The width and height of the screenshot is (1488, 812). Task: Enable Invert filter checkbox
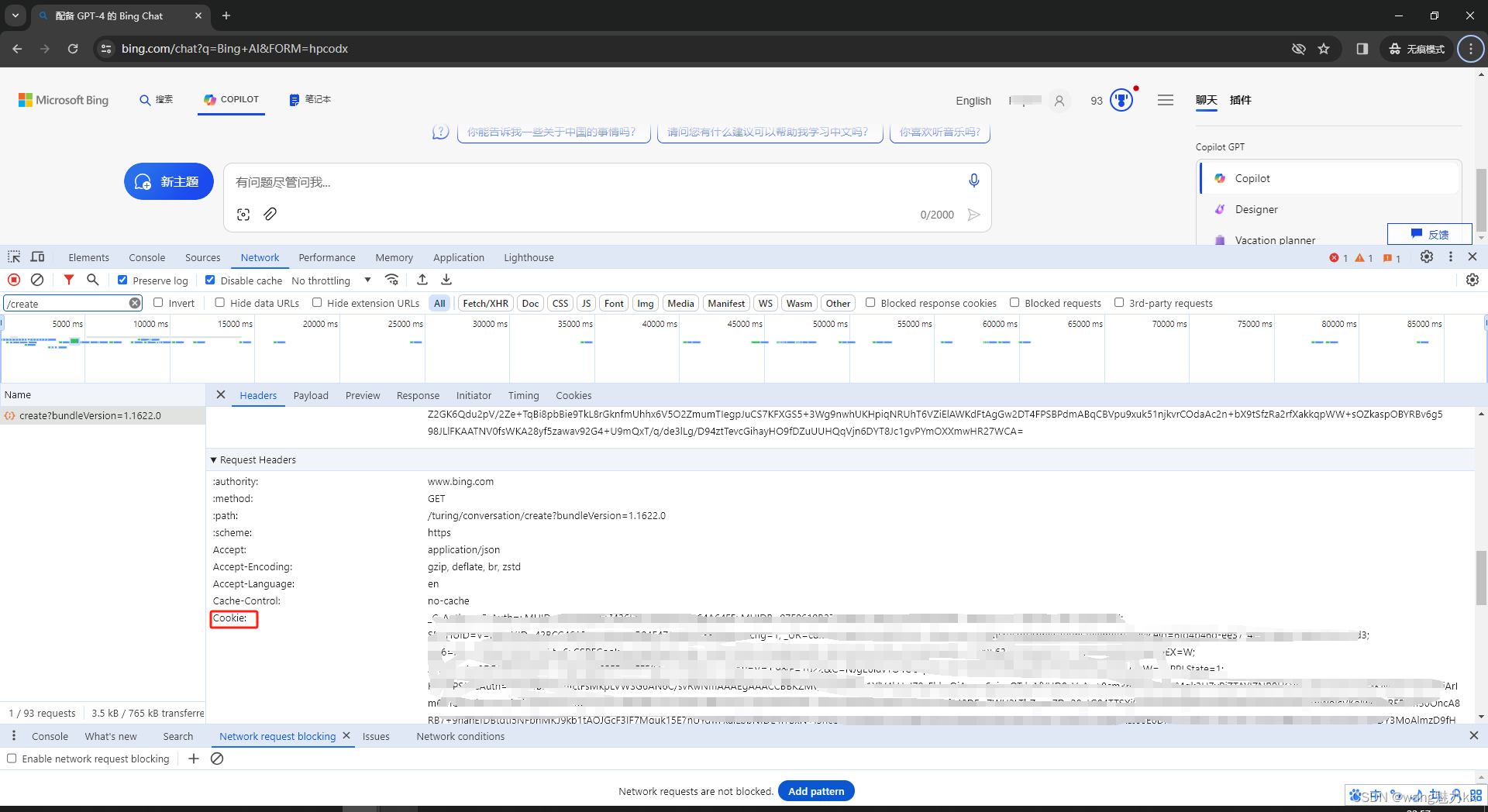click(158, 302)
